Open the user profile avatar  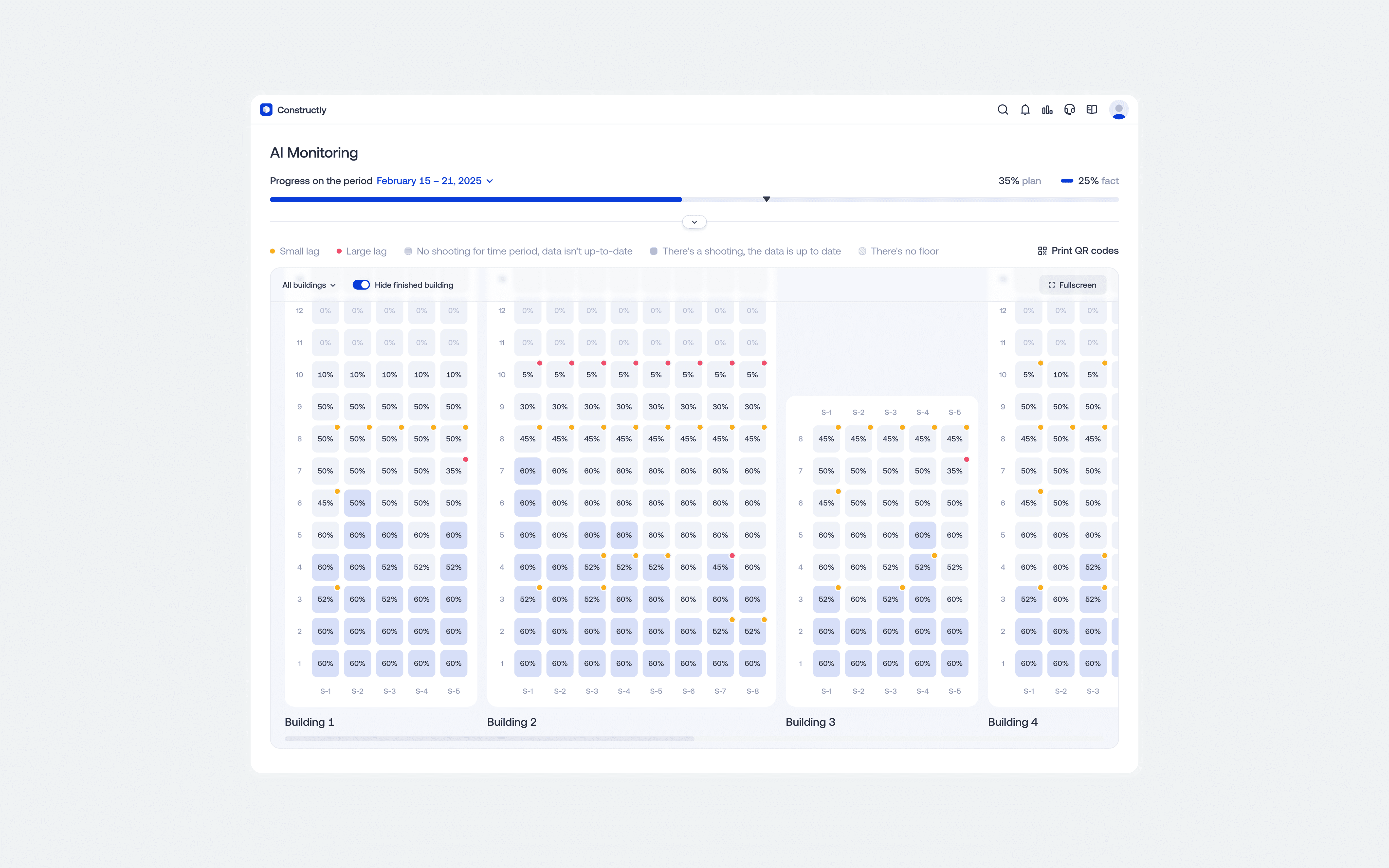(1118, 110)
